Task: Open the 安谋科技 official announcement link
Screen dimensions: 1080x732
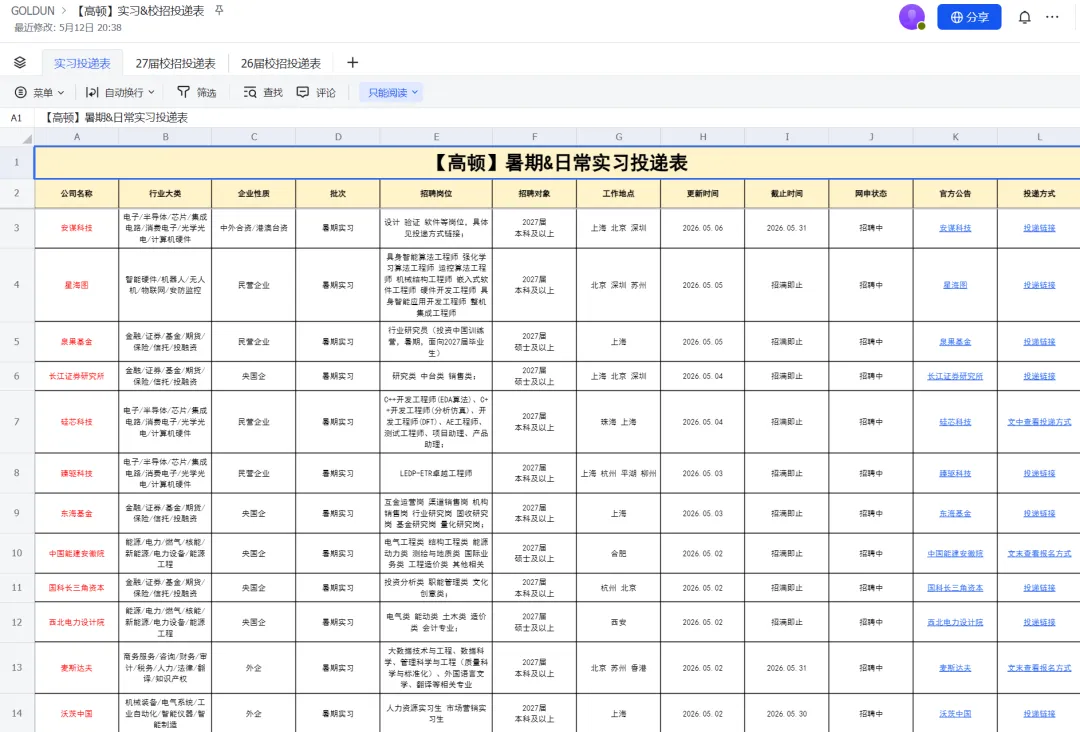Action: pos(955,228)
